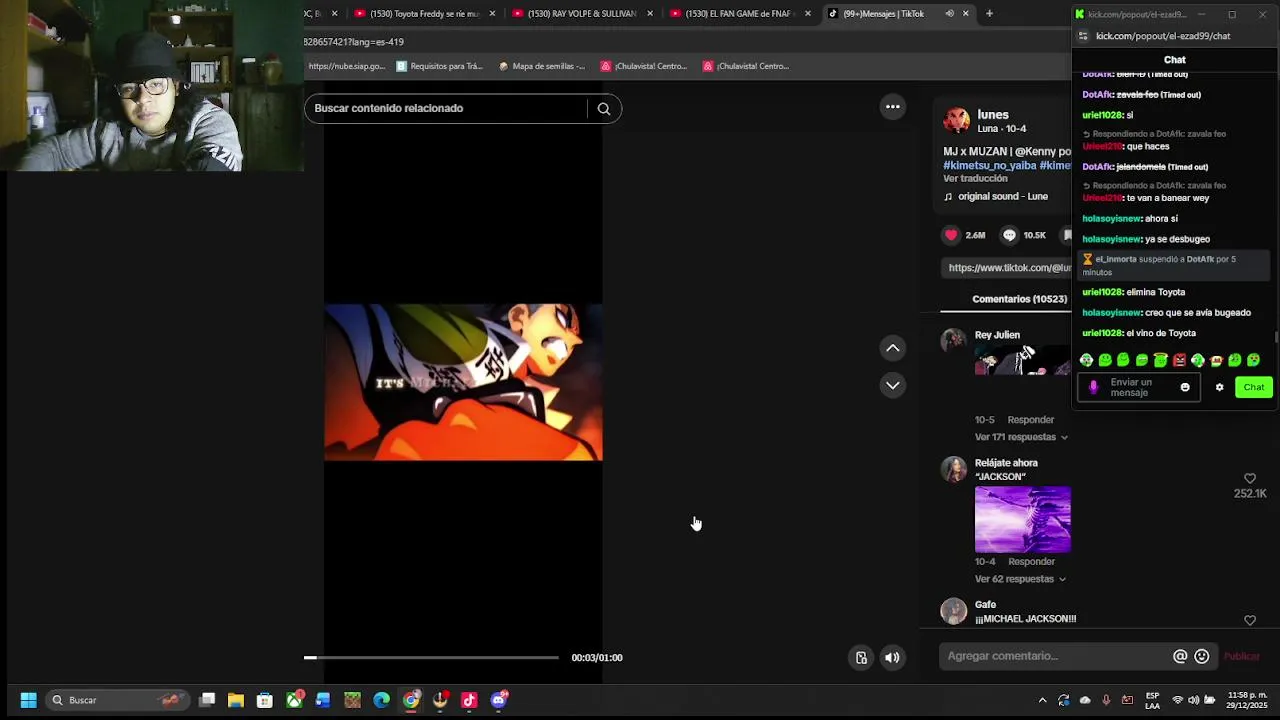
Task: Close the EL FAN GAME de FNAF tab
Action: point(808,14)
